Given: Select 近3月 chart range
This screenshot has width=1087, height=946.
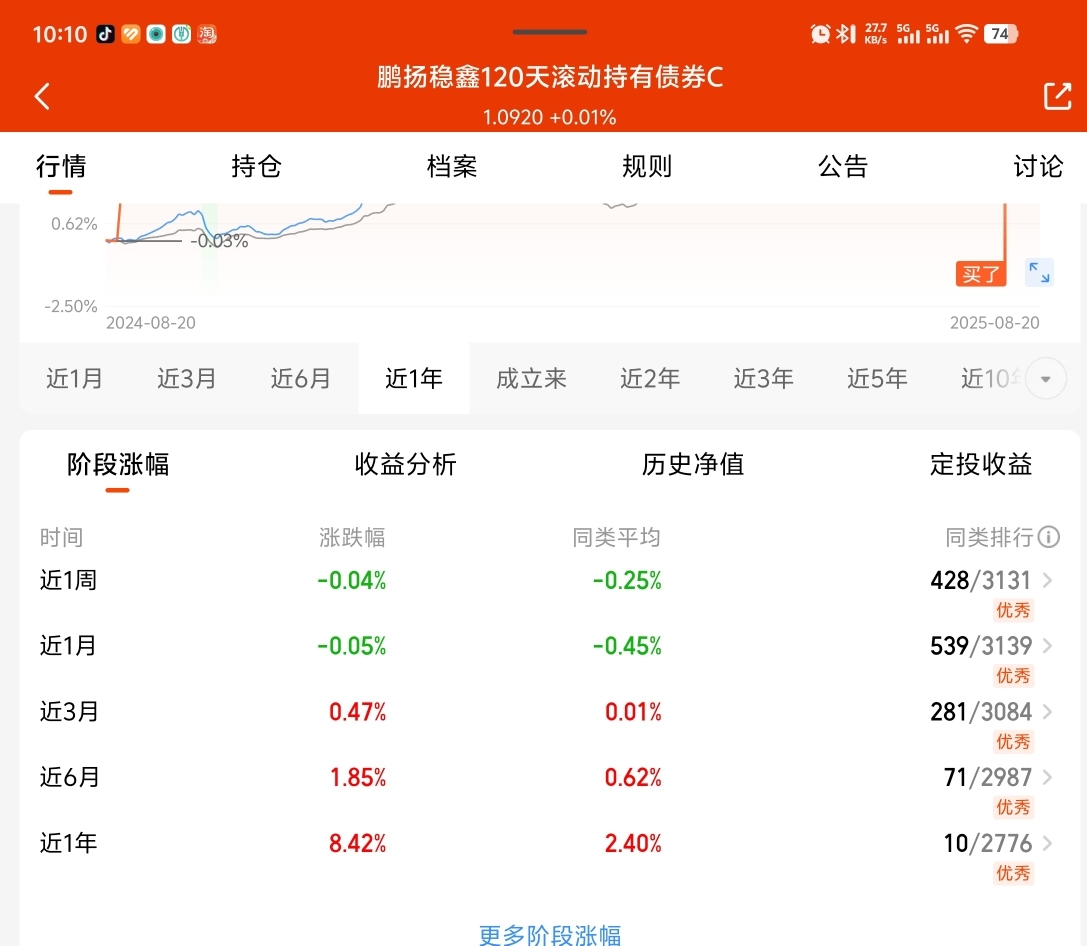Looking at the screenshot, I should pyautogui.click(x=186, y=378).
